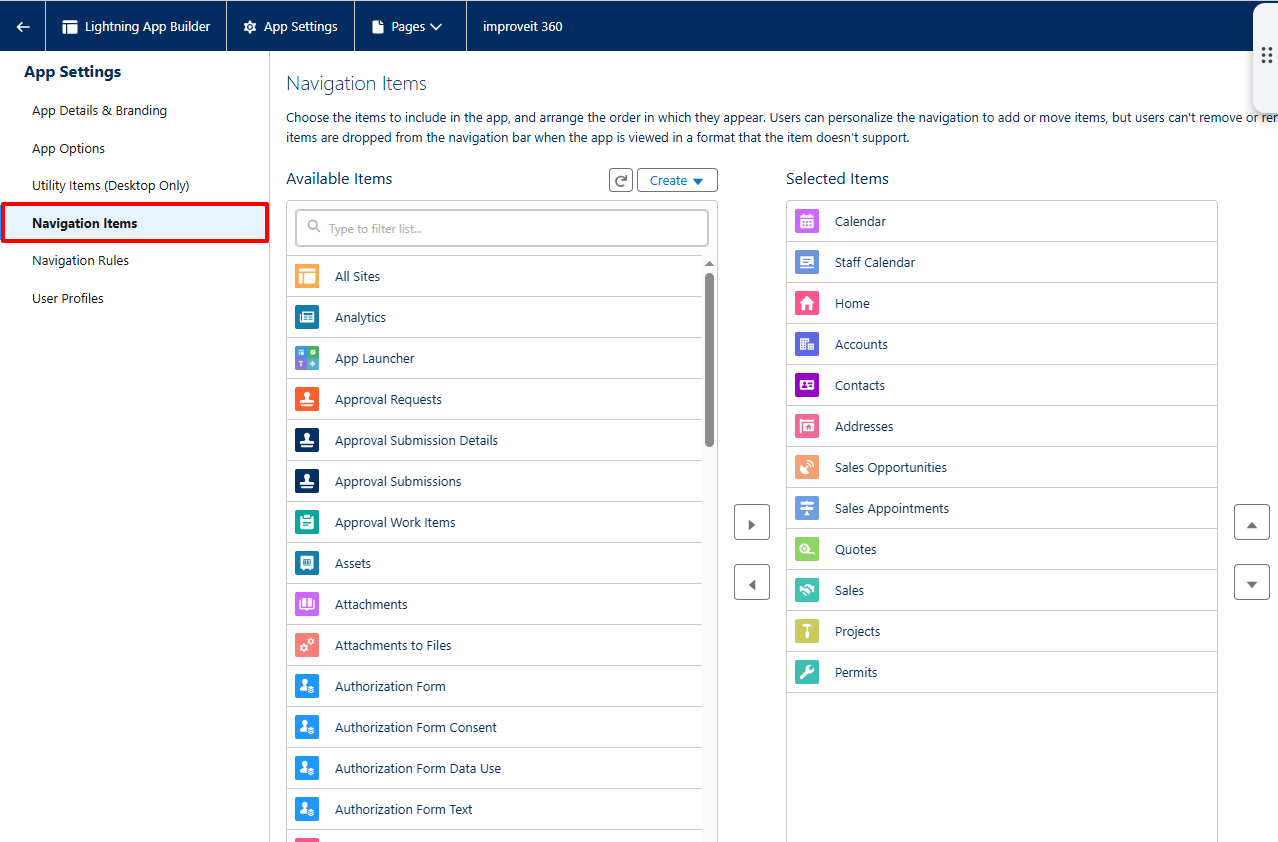Click the Sales Appointments icon
Viewport: 1278px width, 842px height.
[x=807, y=508]
